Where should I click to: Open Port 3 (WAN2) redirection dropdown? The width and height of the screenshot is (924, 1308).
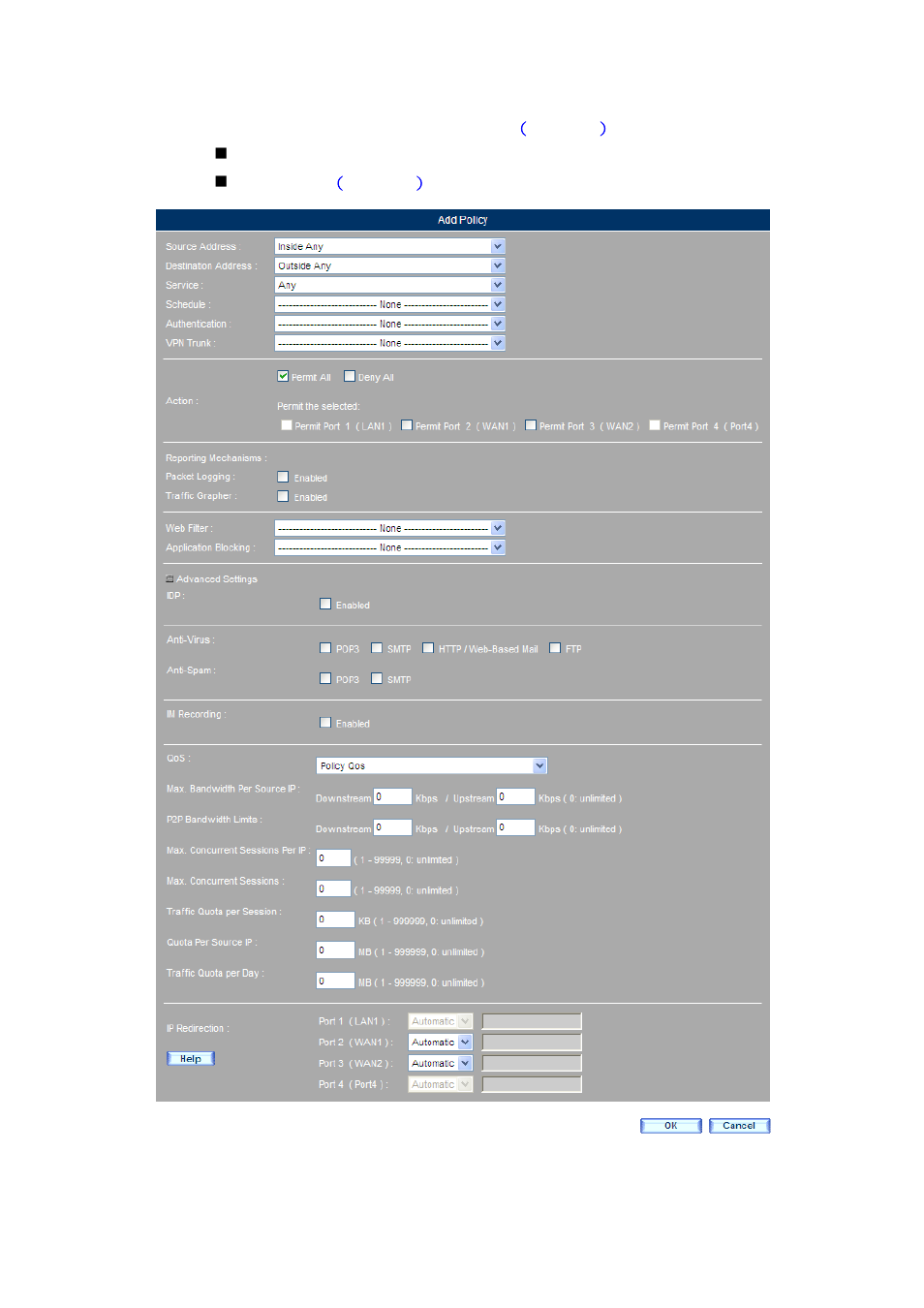(x=440, y=1064)
